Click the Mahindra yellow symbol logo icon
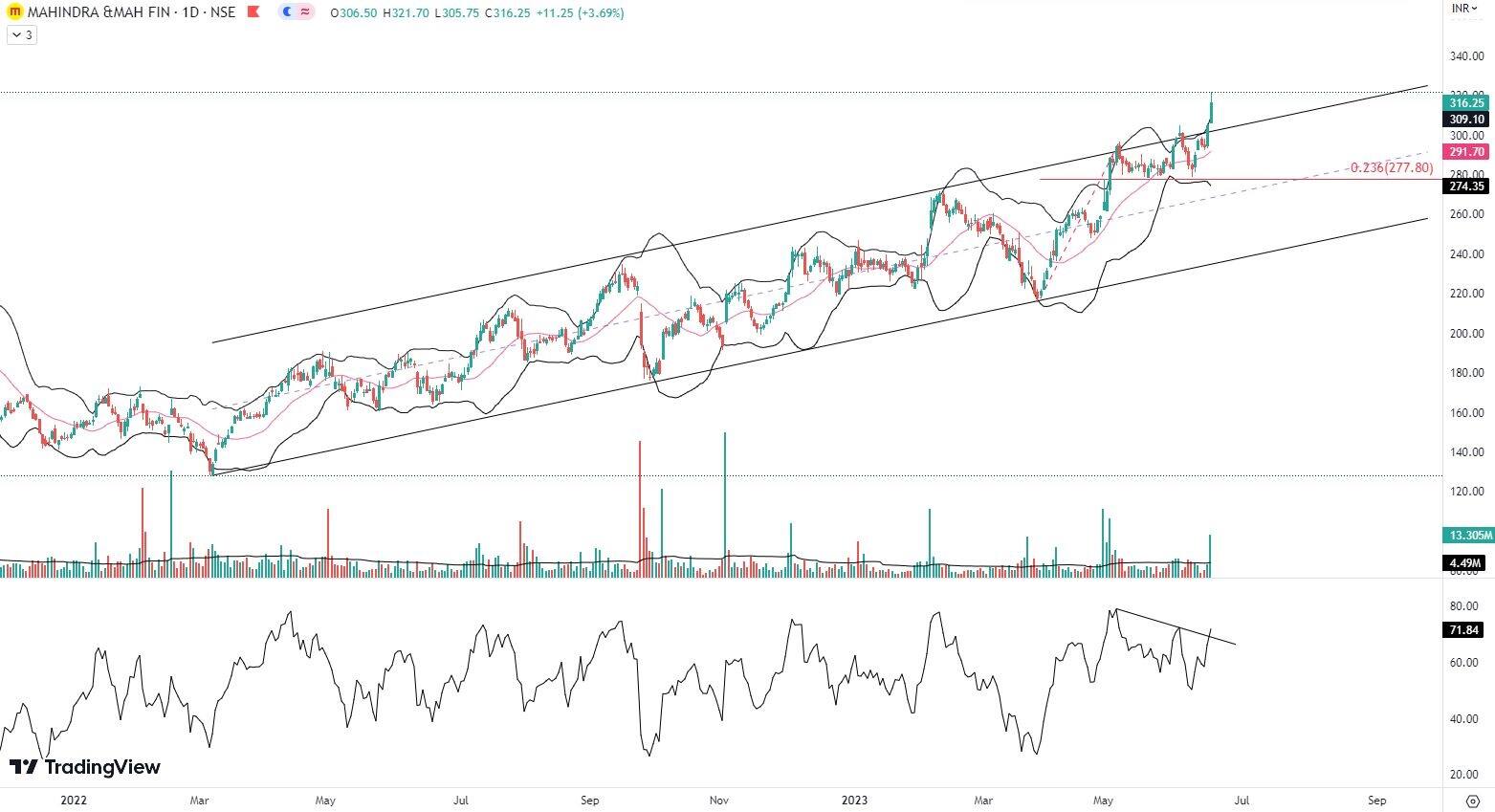Screen dimensions: 1495x812 tap(14, 13)
